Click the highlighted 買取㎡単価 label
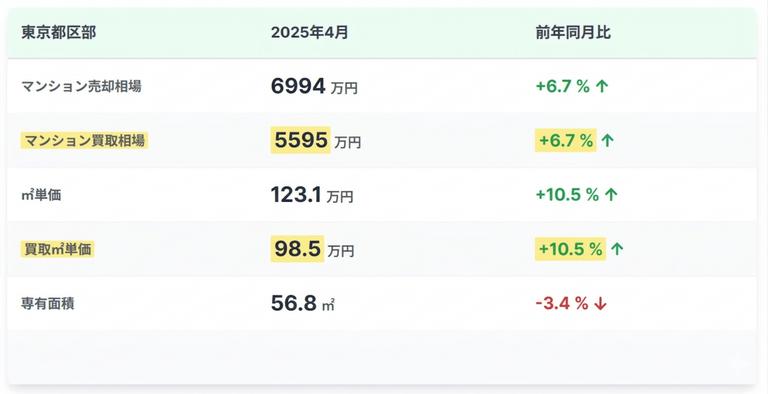This screenshot has width=768, height=394. pos(57,249)
